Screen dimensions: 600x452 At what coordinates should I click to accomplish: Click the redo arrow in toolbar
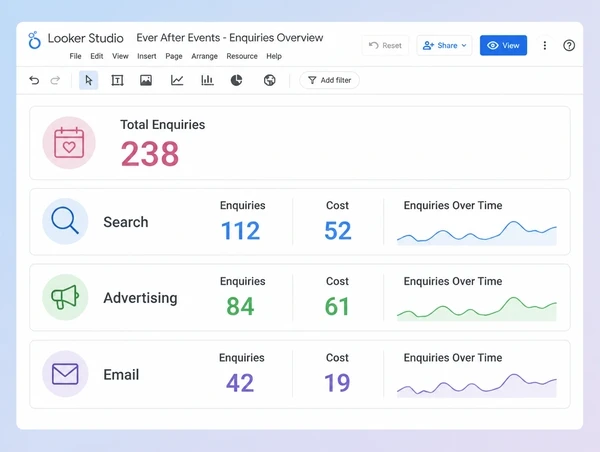(55, 80)
